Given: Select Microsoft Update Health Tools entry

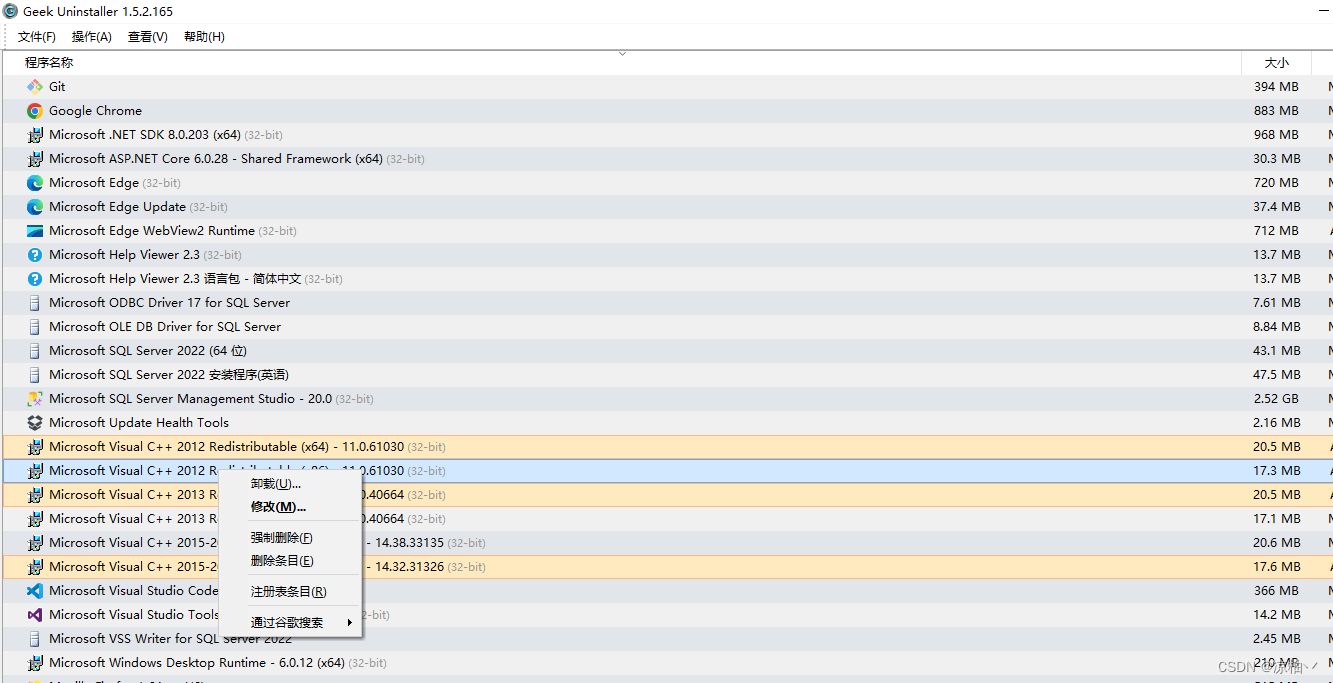Looking at the screenshot, I should [x=139, y=423].
